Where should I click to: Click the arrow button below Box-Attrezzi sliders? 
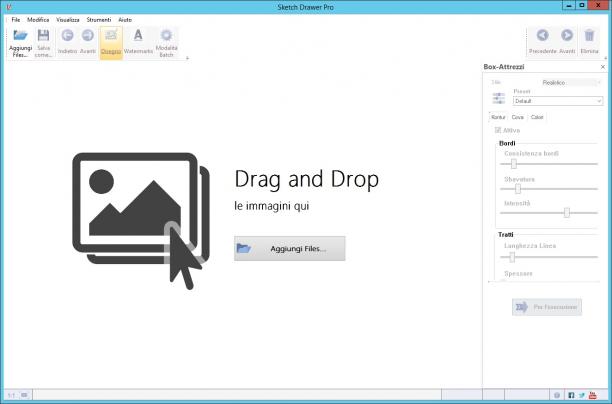click(547, 307)
